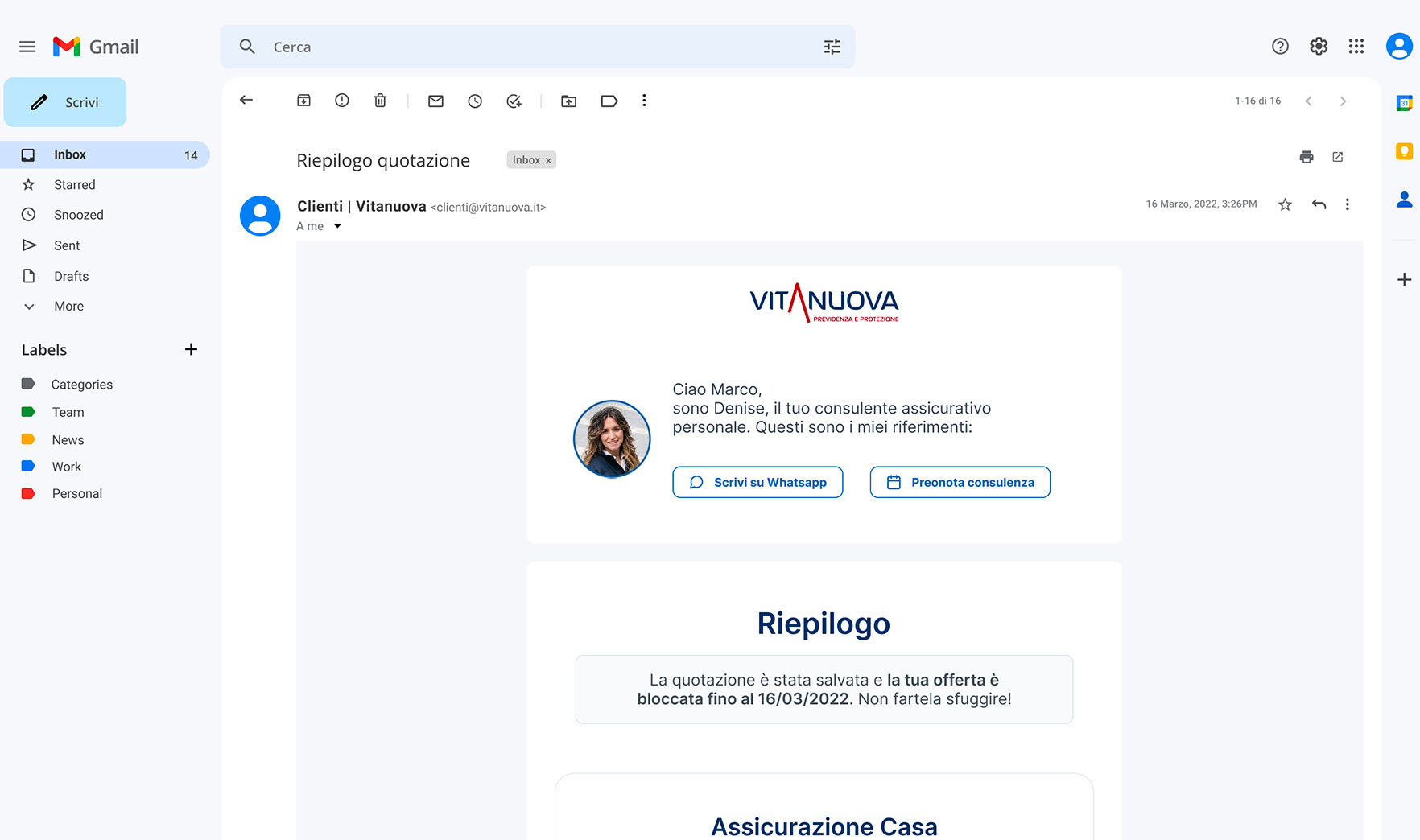Archive this email using the toolbar
This screenshot has height=840, width=1420.
click(x=303, y=101)
